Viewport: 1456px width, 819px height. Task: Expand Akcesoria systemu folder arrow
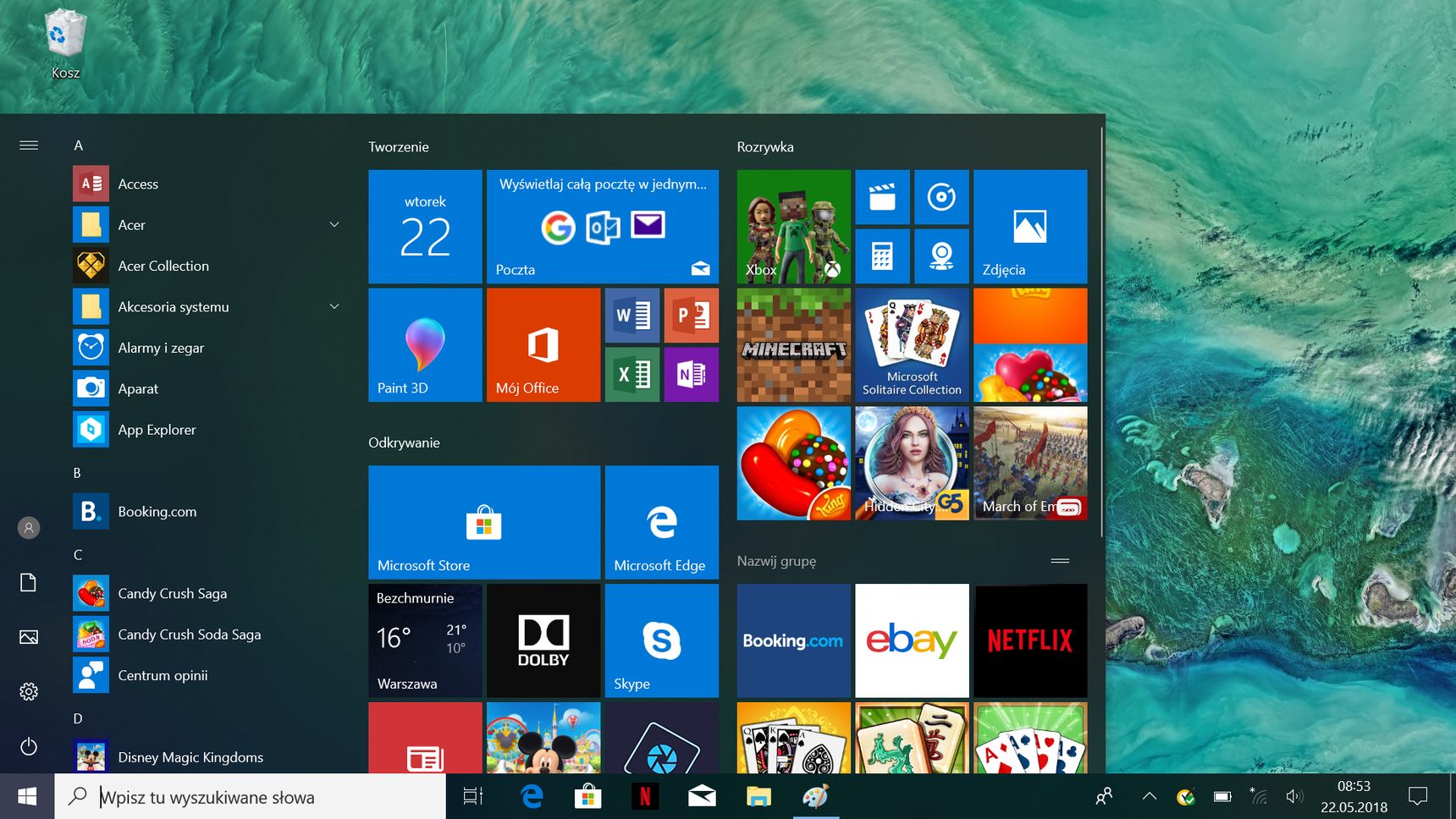tap(334, 306)
